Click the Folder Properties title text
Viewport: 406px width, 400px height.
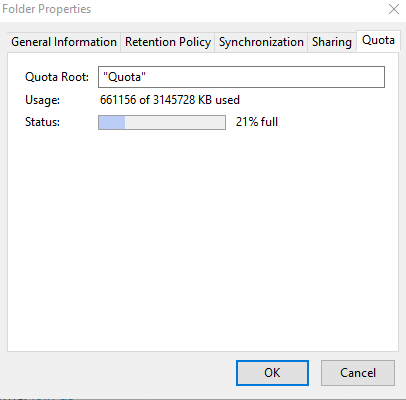tap(47, 9)
